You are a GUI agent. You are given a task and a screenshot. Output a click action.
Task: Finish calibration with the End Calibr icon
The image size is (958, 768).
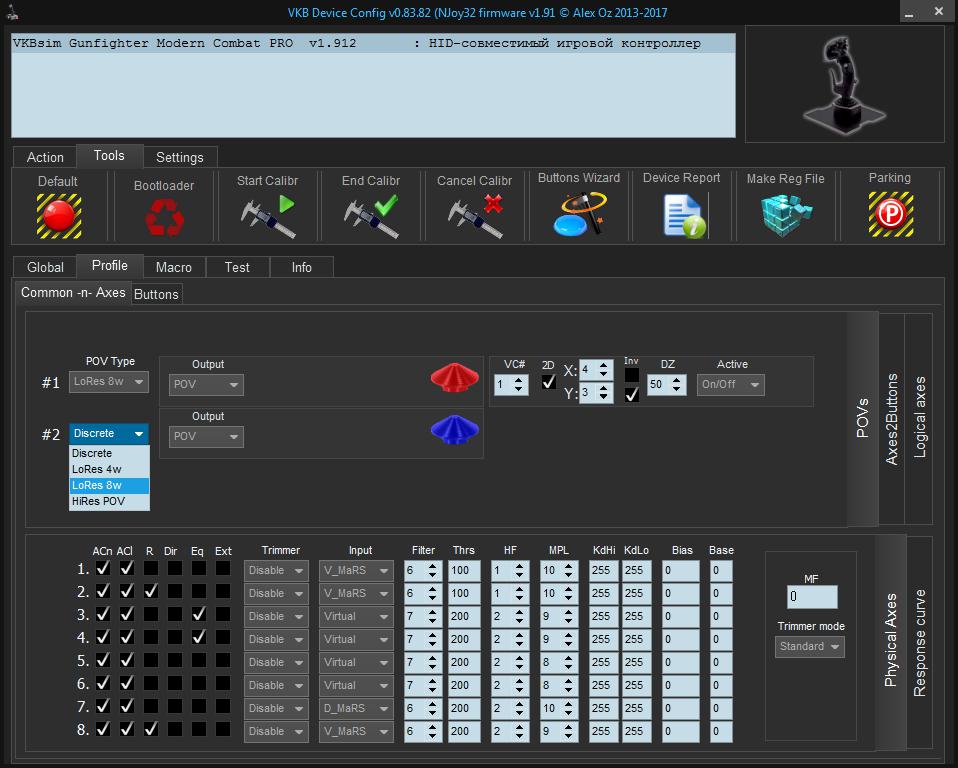[x=371, y=216]
